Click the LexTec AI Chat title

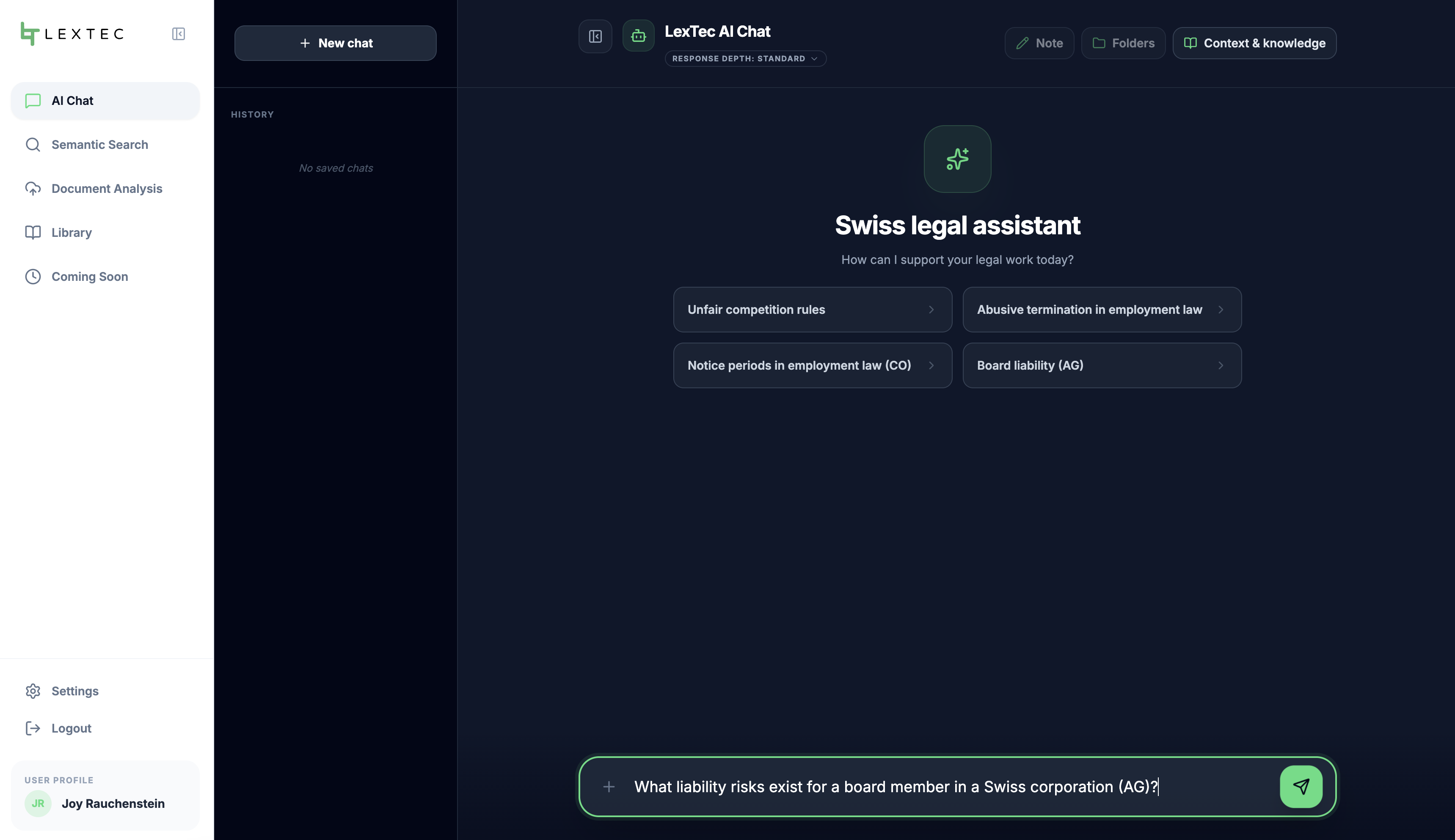point(717,31)
